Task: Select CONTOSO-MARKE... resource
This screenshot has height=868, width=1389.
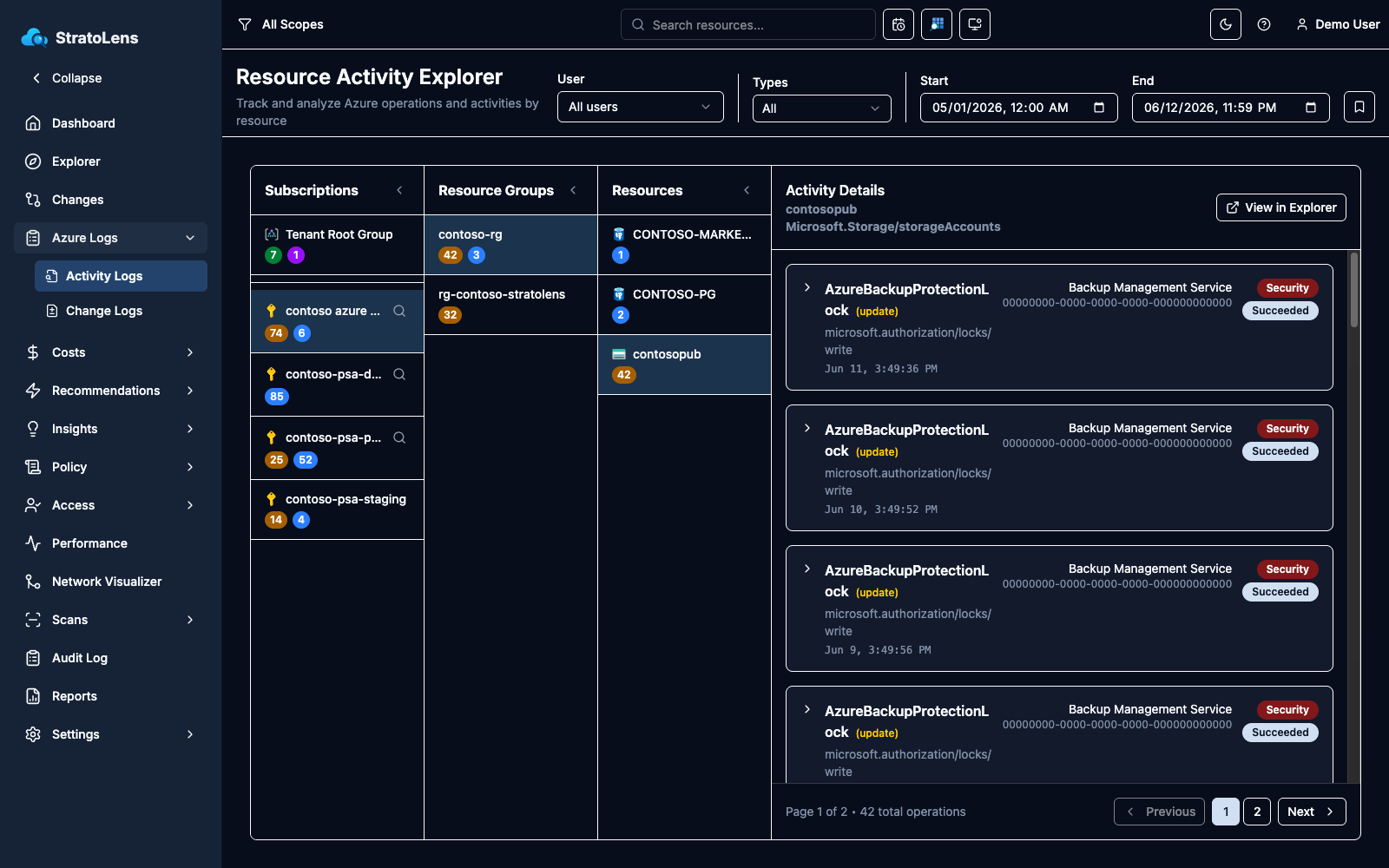Action: click(x=684, y=245)
